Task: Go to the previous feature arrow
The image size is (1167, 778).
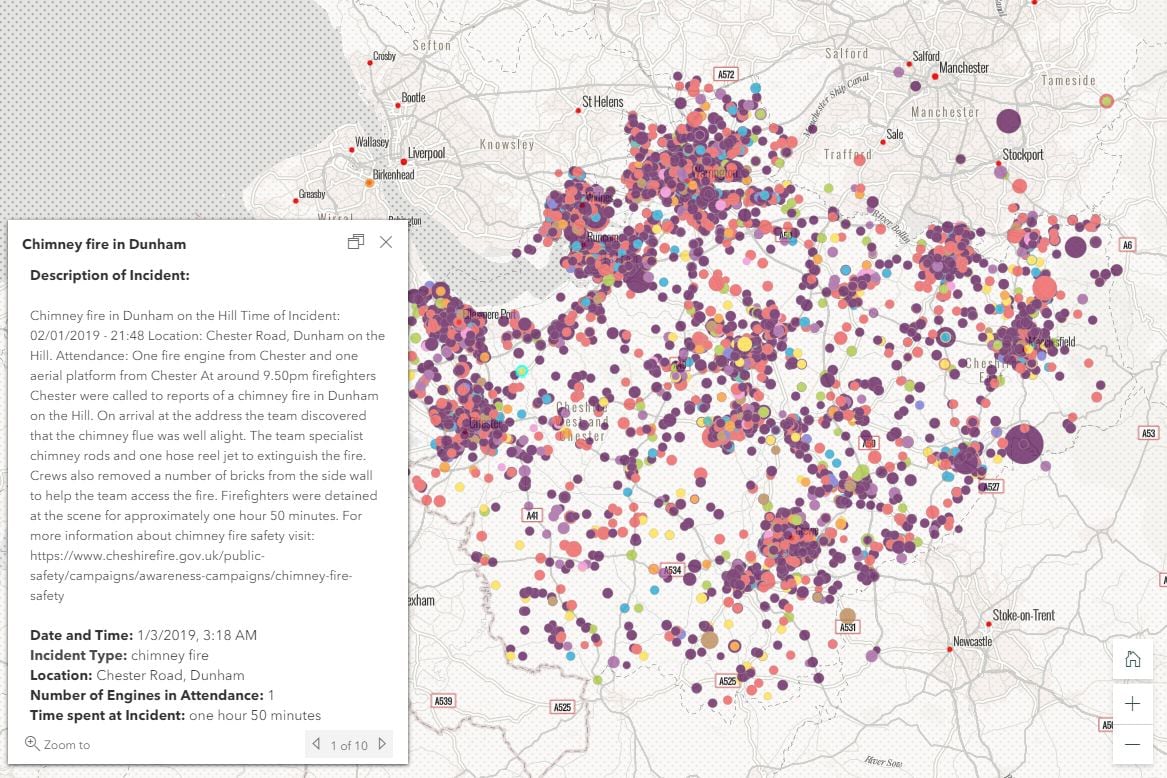Action: pyautogui.click(x=316, y=744)
